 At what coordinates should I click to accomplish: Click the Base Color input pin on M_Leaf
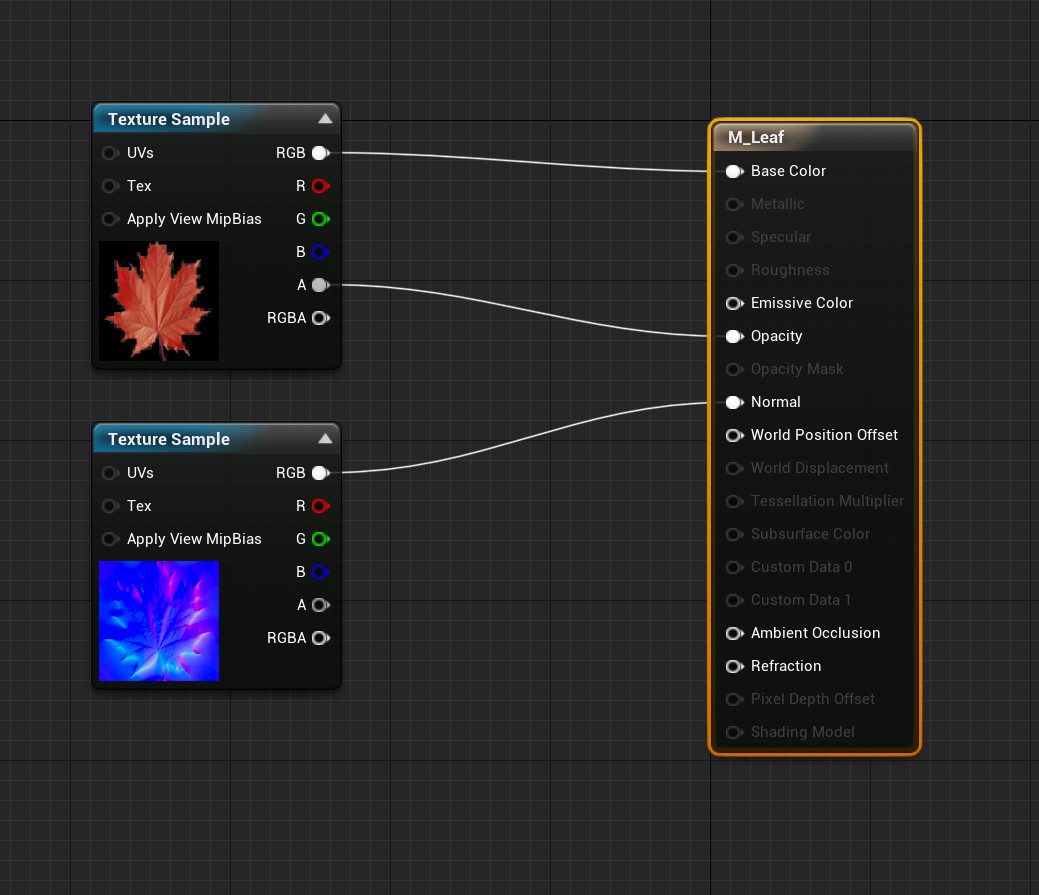pos(734,171)
